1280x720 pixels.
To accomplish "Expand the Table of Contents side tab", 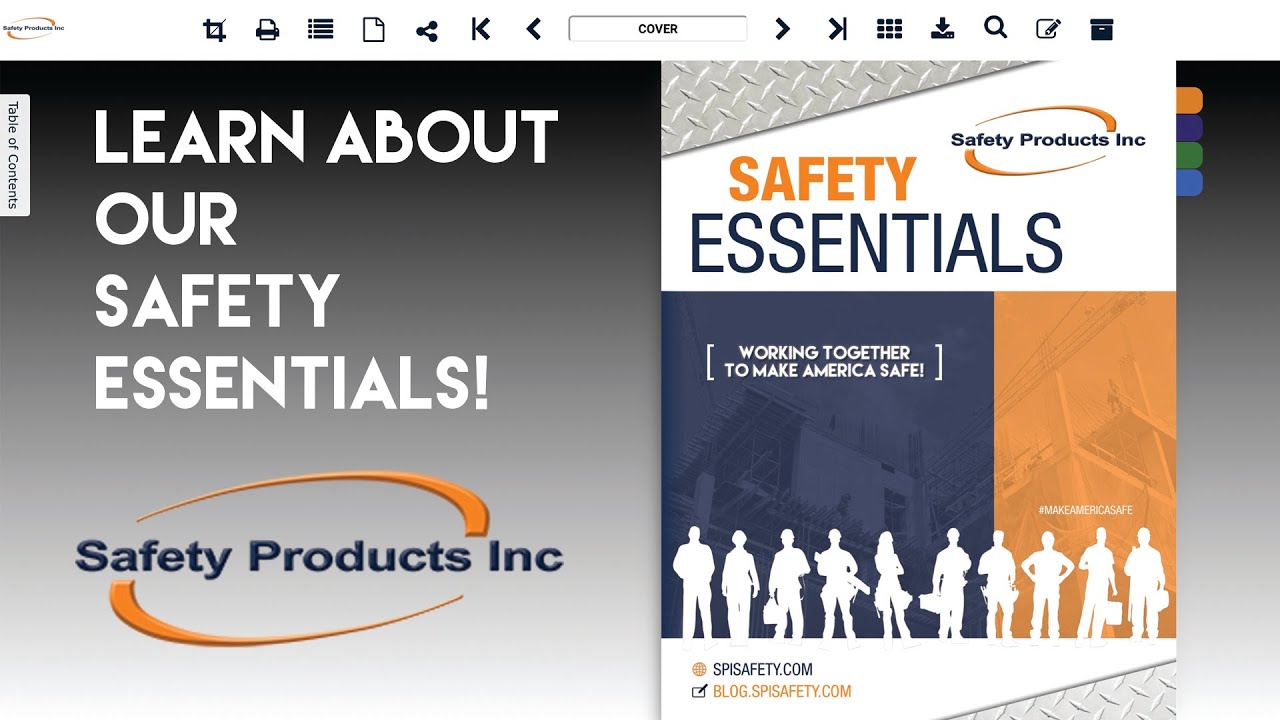I will 14,155.
